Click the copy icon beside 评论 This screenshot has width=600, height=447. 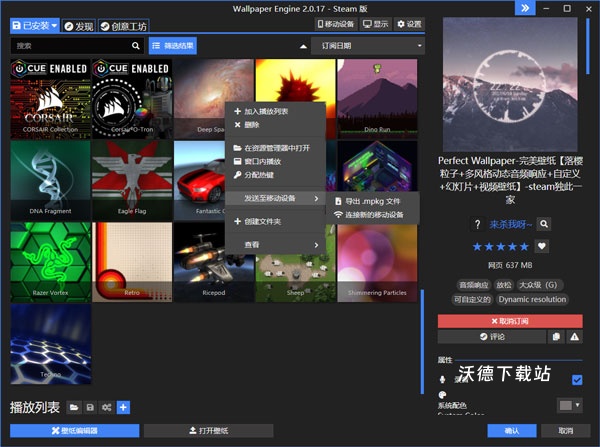click(x=556, y=337)
